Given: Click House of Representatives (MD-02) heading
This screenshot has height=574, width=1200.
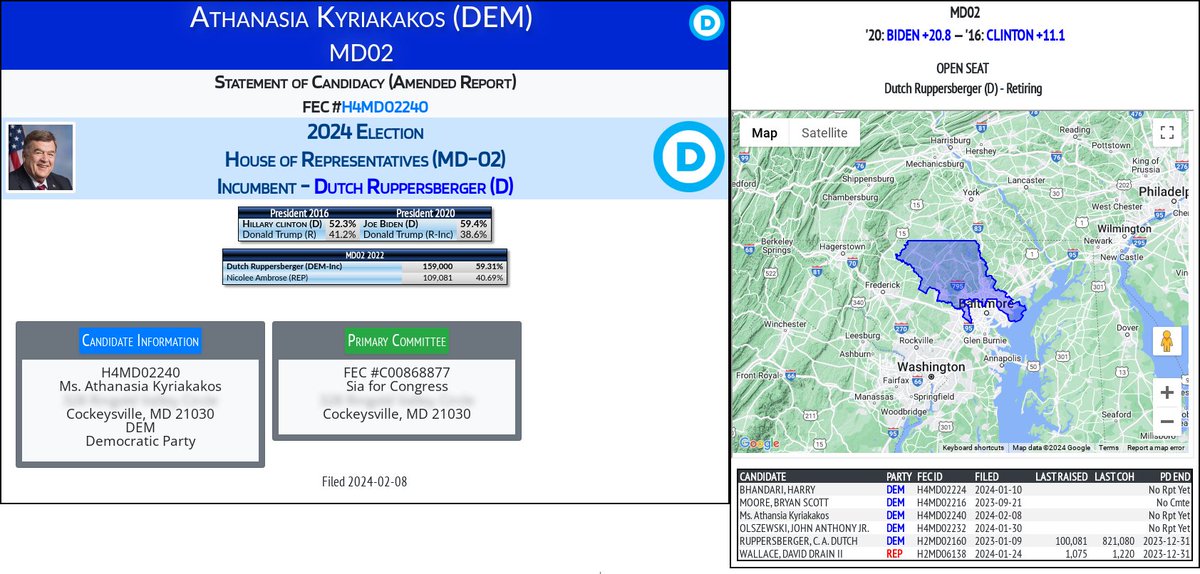Looking at the screenshot, I should pos(364,159).
